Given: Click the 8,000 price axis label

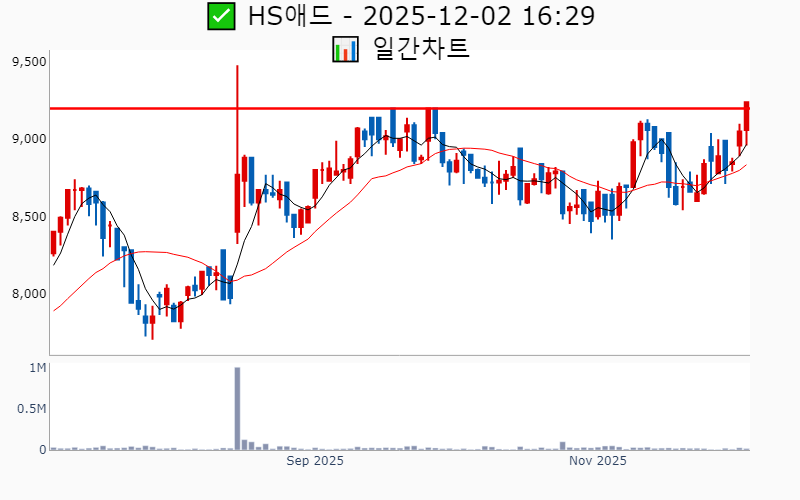Looking at the screenshot, I should click(x=29, y=293).
